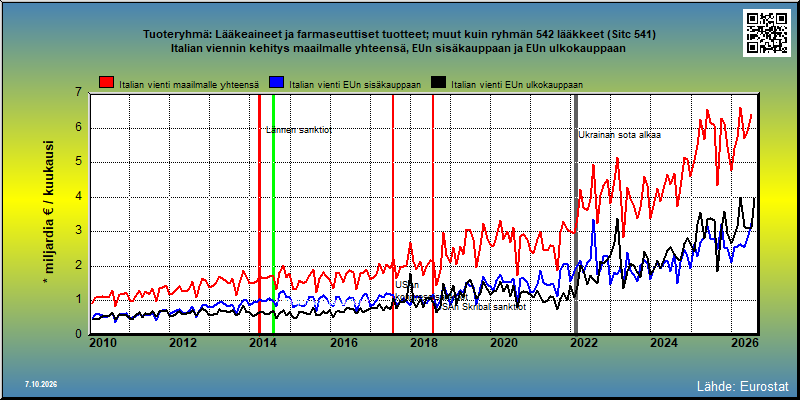Click the y-axis value 7
The width and height of the screenshot is (800, 400).
point(78,93)
